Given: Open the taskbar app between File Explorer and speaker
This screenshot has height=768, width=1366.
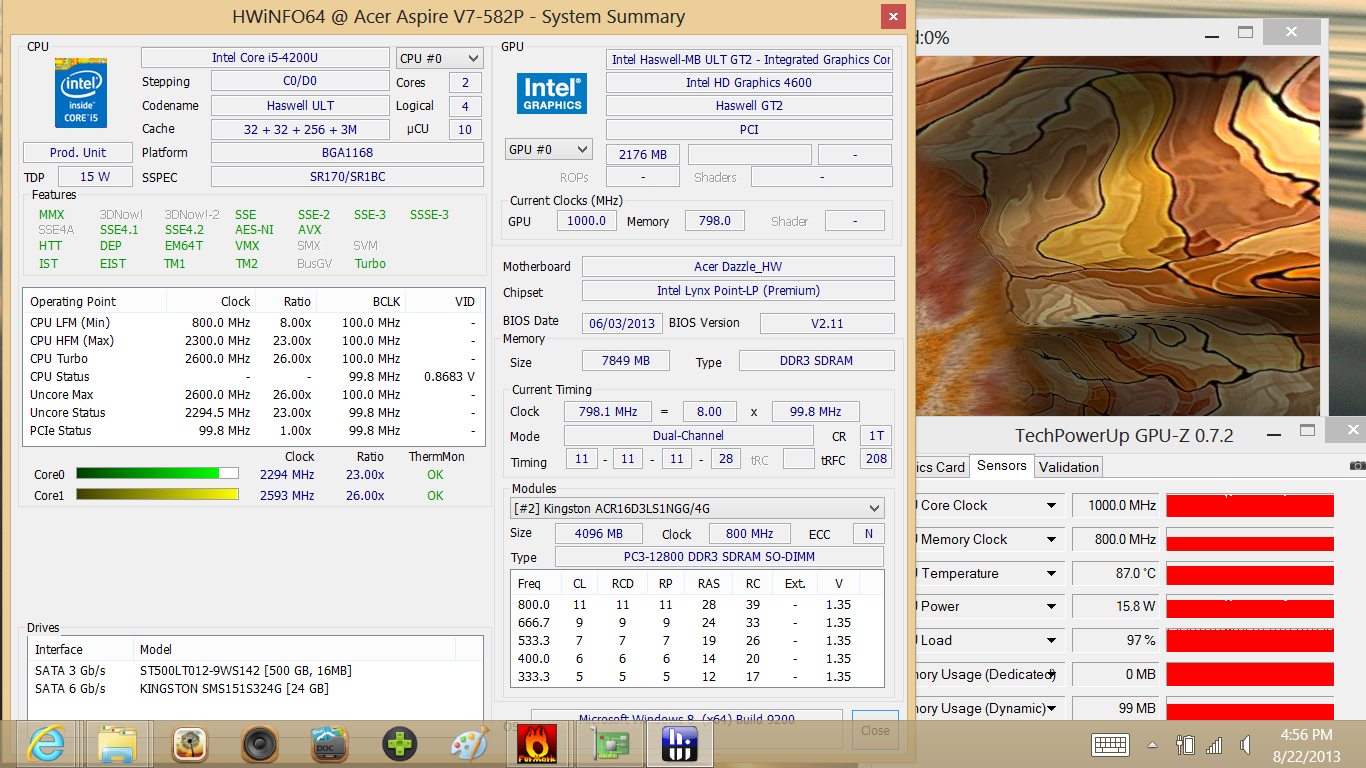Looking at the screenshot, I should coord(189,744).
